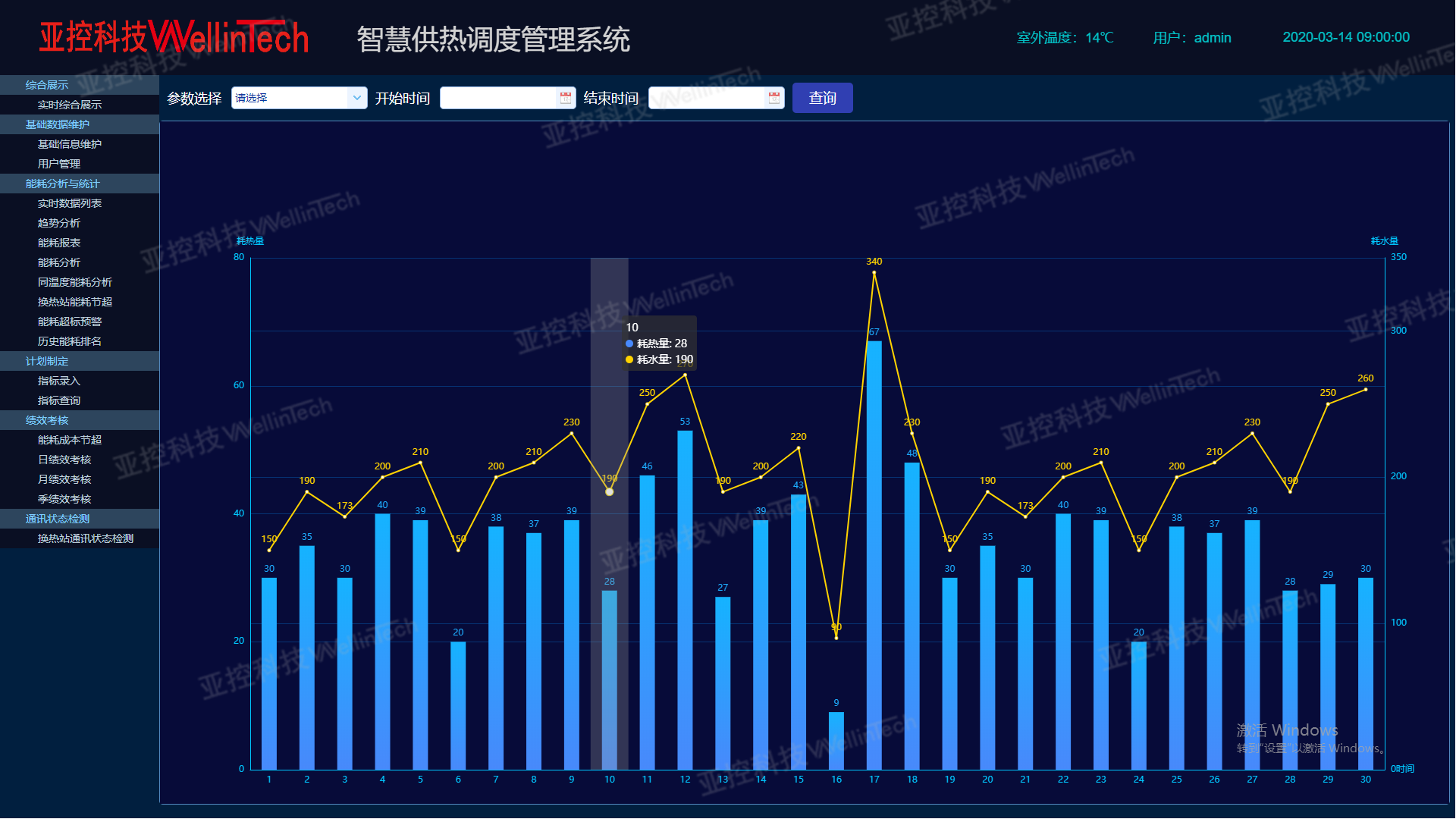Click the 耗水量 right axis title

pos(1385,241)
